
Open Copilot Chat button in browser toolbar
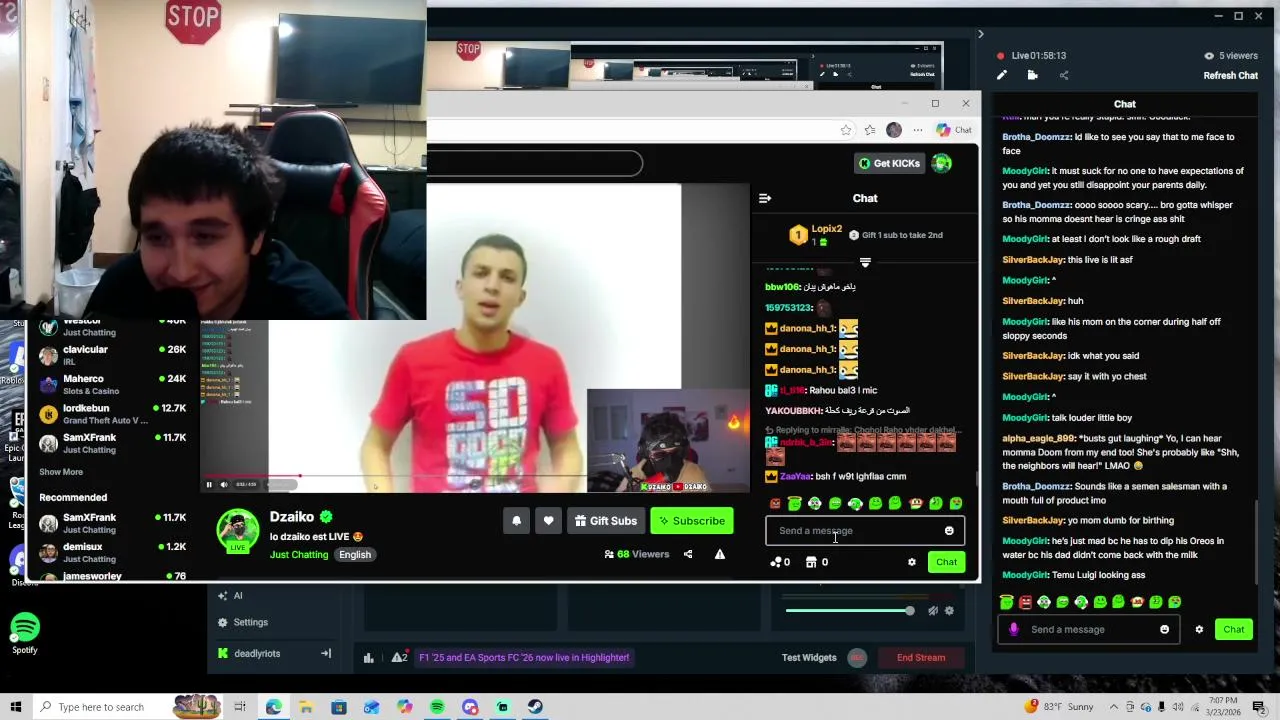tap(954, 130)
